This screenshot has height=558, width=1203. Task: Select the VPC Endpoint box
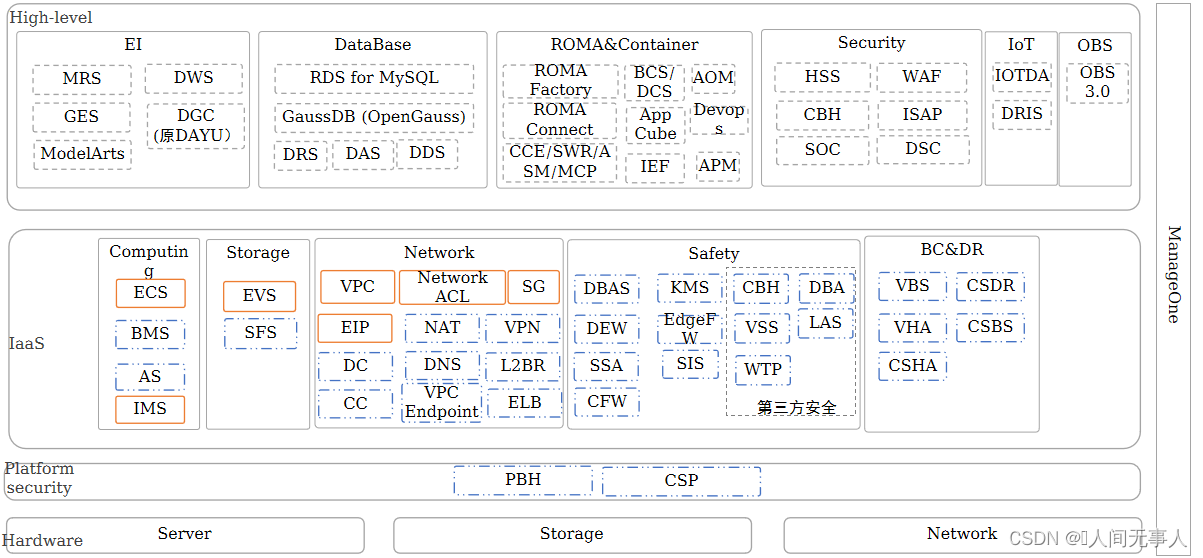pos(442,403)
